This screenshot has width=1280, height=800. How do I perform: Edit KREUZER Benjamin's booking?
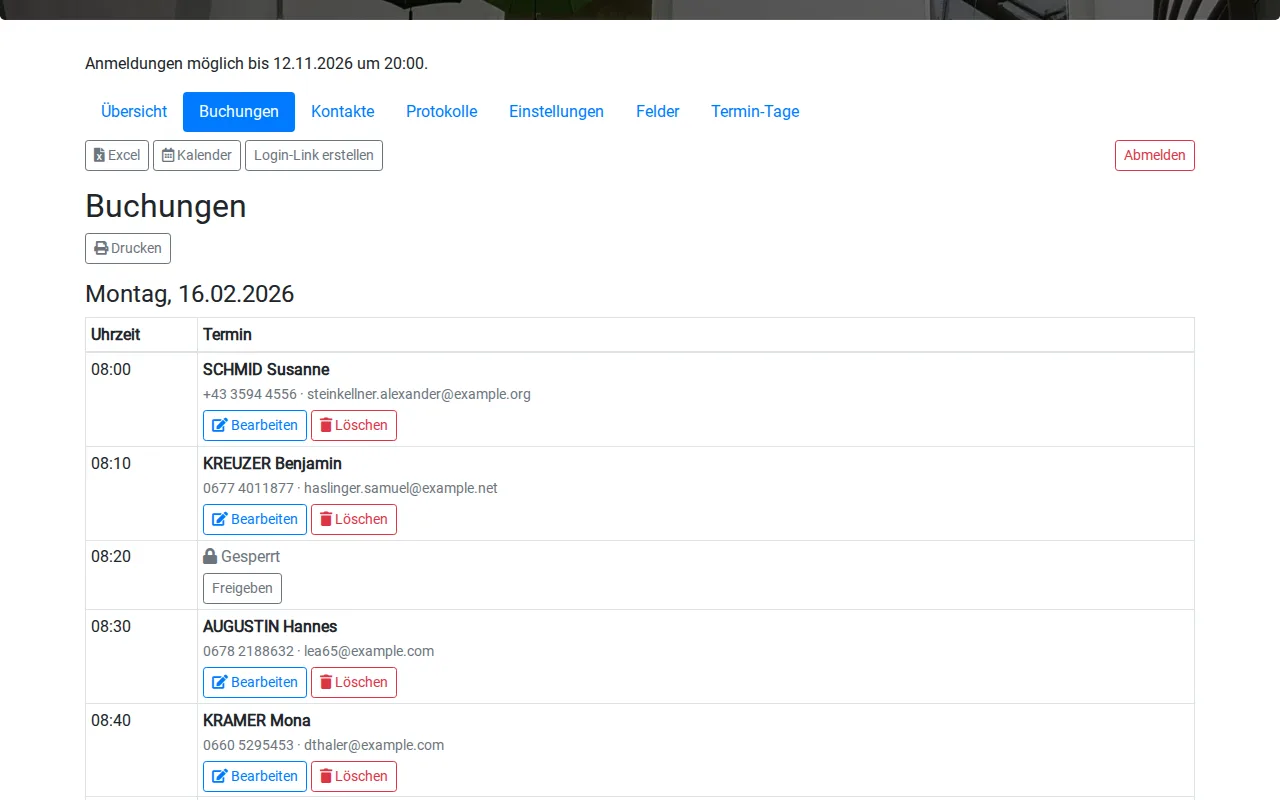(x=255, y=519)
